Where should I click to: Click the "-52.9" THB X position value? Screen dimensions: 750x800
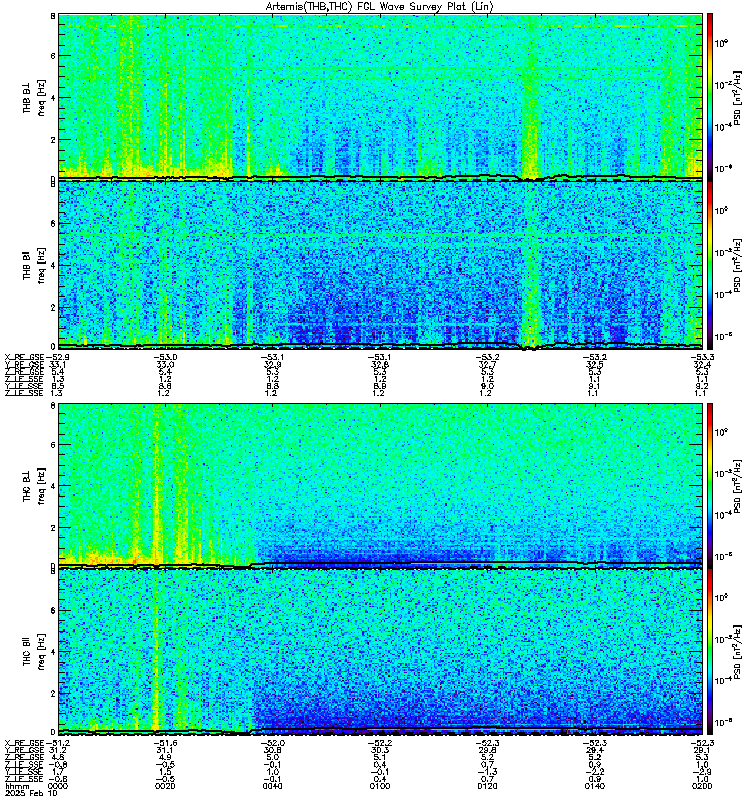click(58, 357)
